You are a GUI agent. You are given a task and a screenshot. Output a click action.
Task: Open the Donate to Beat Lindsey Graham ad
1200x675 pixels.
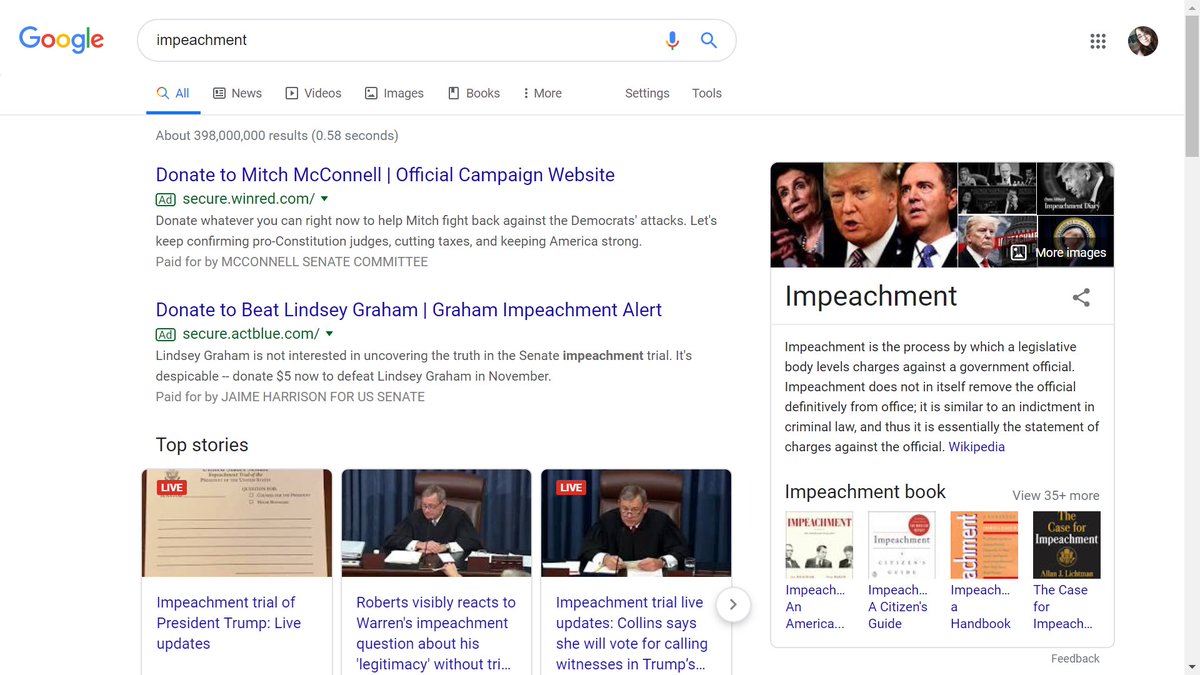tap(409, 310)
